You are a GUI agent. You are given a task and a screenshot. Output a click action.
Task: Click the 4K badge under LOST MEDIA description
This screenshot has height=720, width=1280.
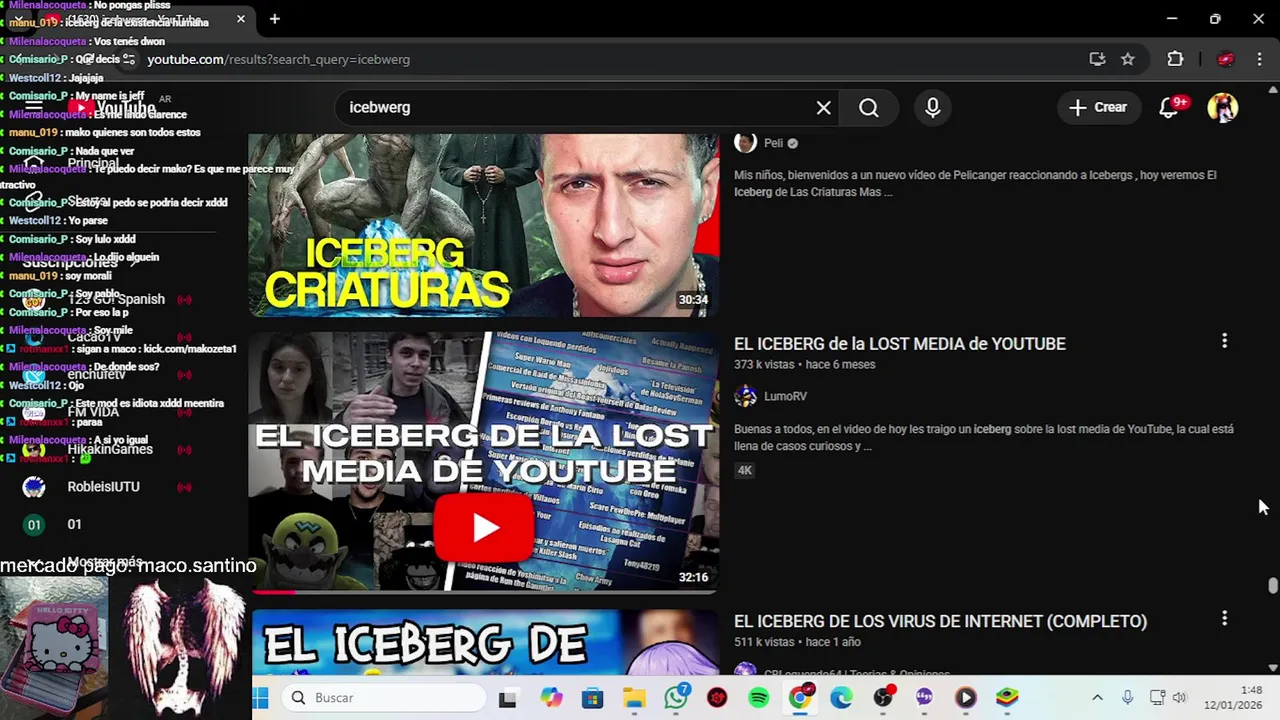745,470
